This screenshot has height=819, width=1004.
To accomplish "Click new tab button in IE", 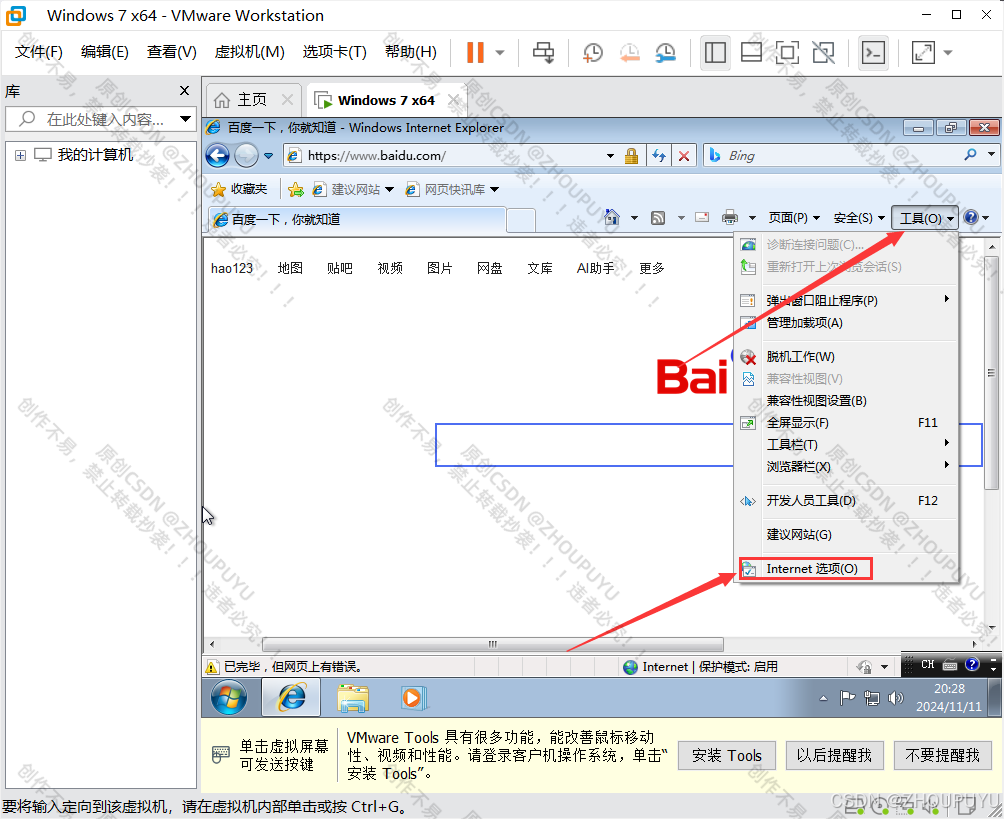I will point(521,220).
